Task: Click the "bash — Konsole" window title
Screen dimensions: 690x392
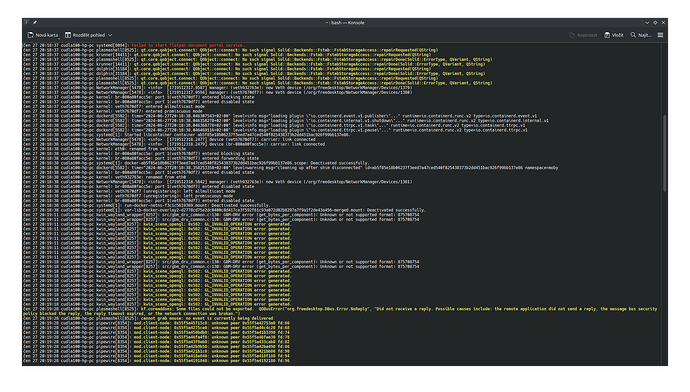Action: click(347, 22)
